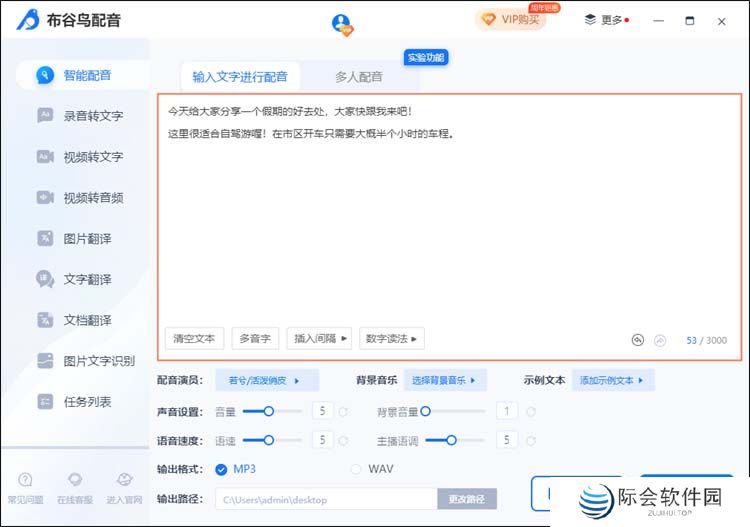Click 清空文本 button
Screen dimensions: 750x527
[x=194, y=339]
